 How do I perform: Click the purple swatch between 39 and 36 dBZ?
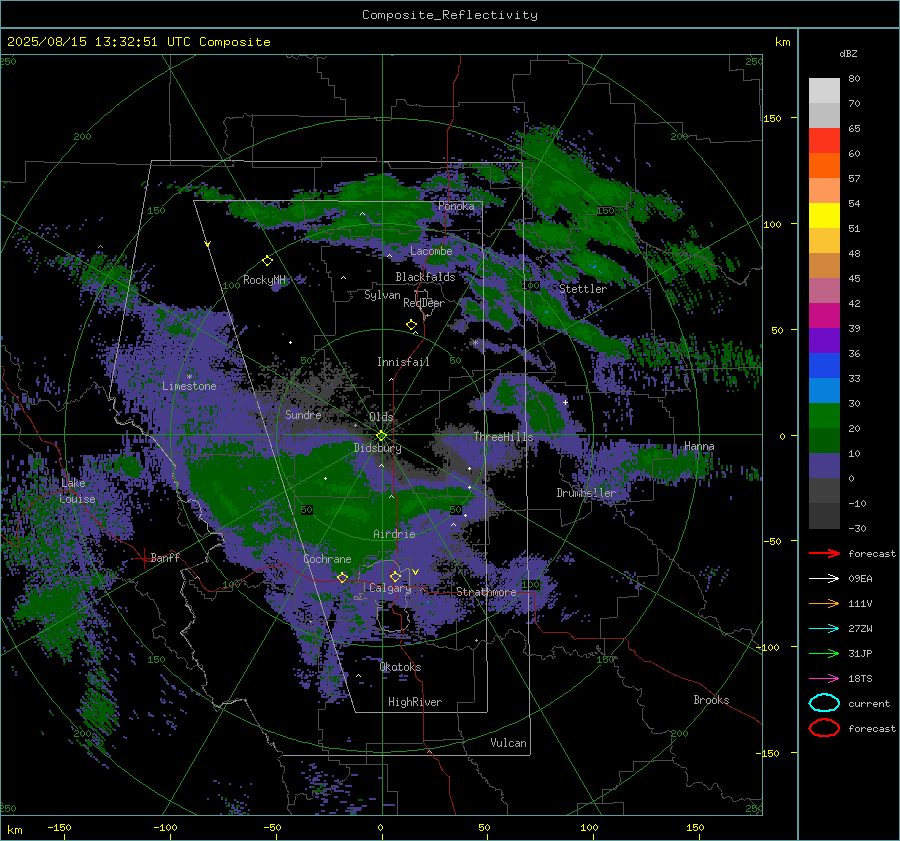[824, 340]
